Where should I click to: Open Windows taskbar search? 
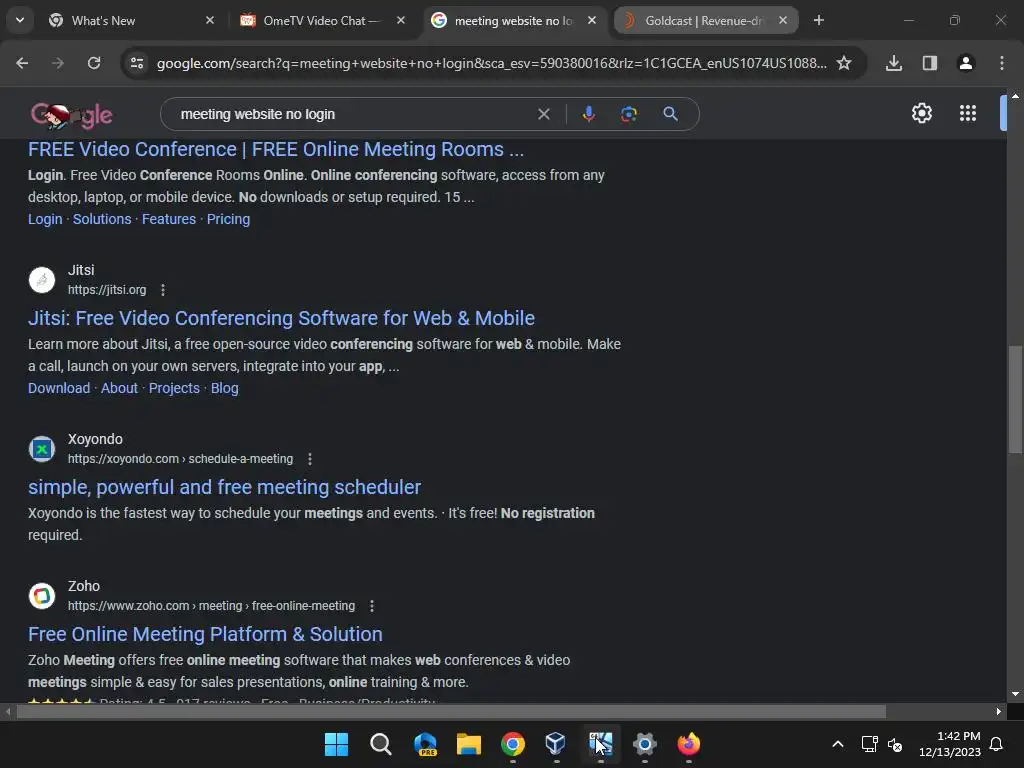380,744
